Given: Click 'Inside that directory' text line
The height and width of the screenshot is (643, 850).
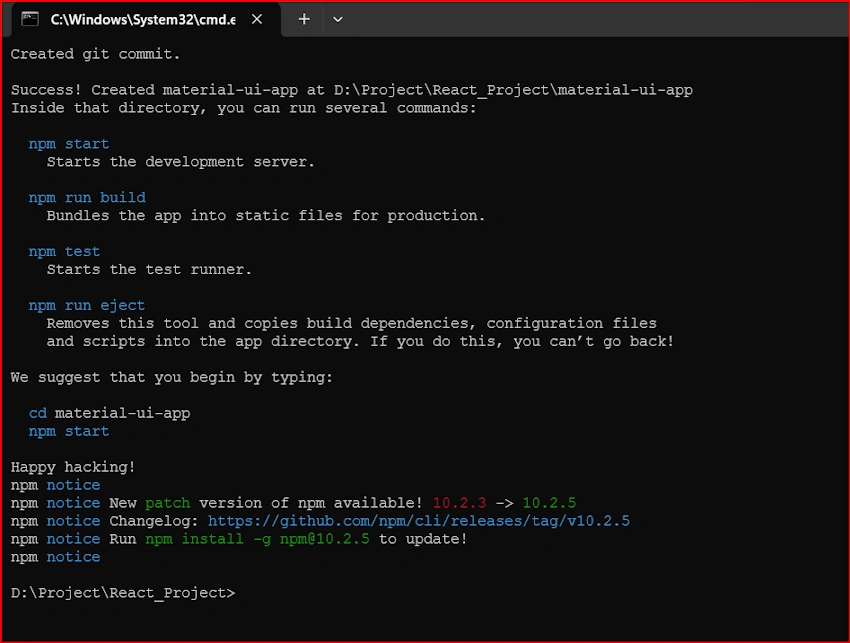Looking at the screenshot, I should (243, 108).
